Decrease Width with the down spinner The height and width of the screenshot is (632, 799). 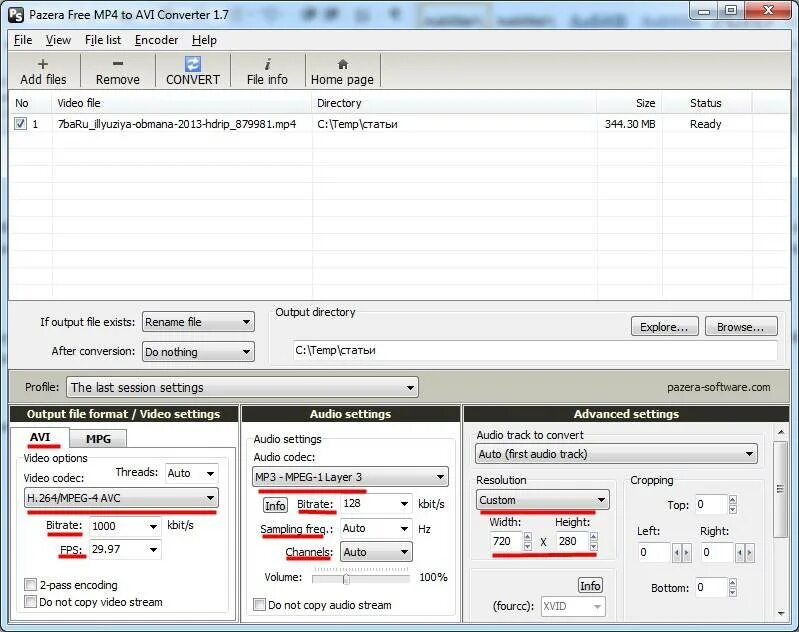527,546
